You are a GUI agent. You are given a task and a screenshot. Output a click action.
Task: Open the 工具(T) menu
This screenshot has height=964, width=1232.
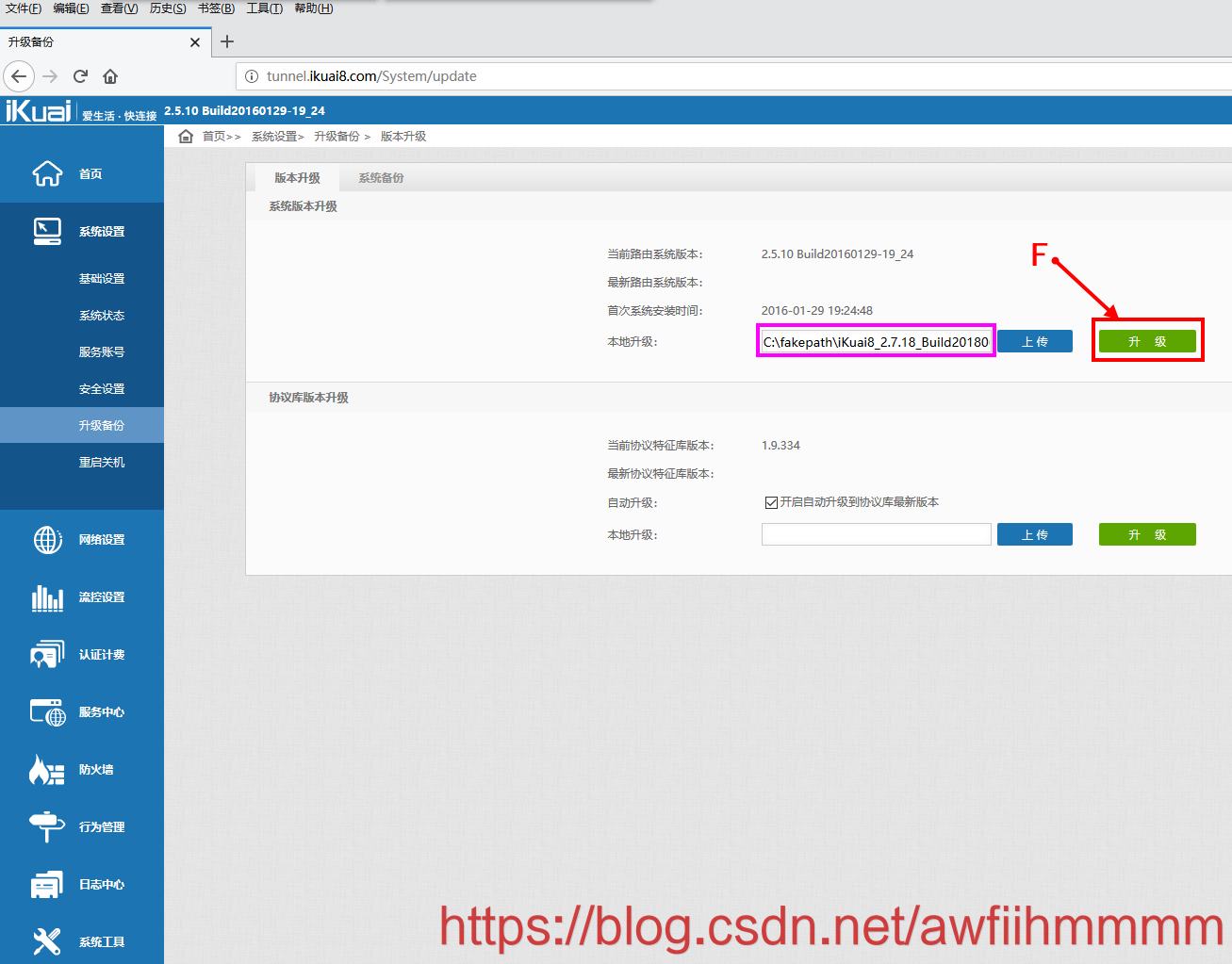(265, 8)
